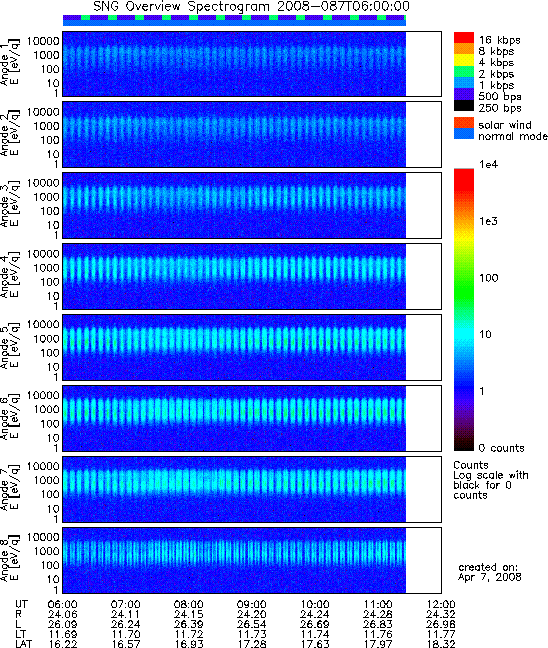
Task: Click the LAT value '18.32'
Action: (x=441, y=644)
